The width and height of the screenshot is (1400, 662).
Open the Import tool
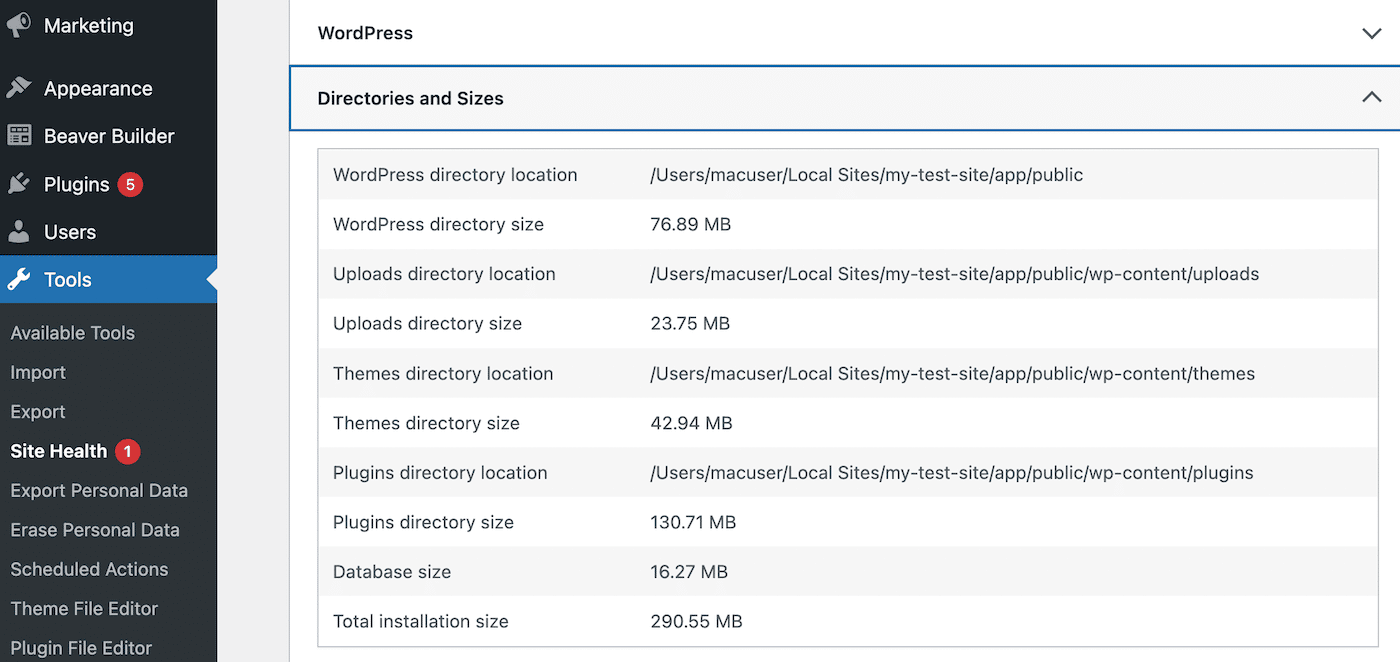click(37, 372)
